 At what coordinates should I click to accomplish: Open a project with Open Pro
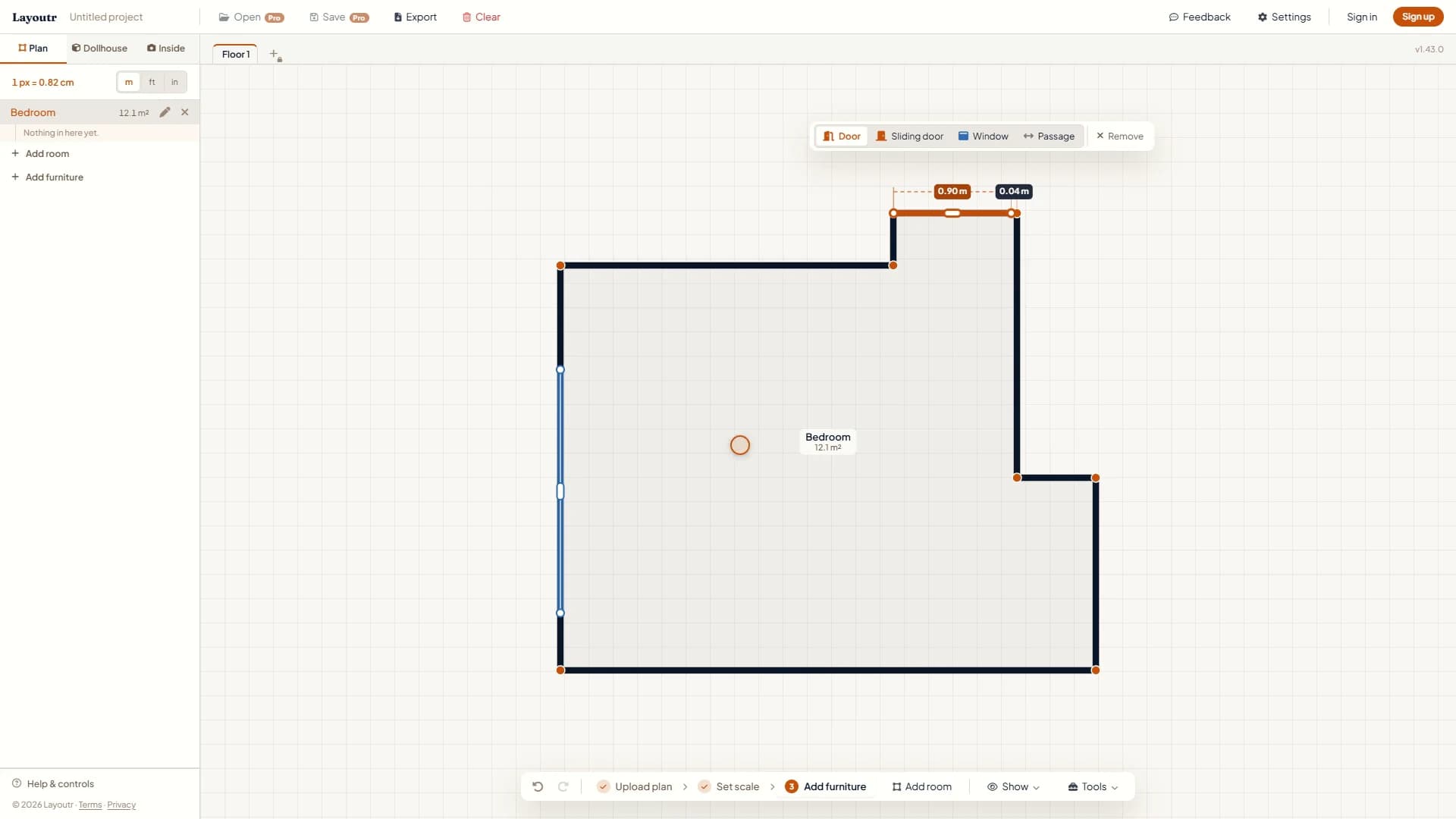(251, 17)
